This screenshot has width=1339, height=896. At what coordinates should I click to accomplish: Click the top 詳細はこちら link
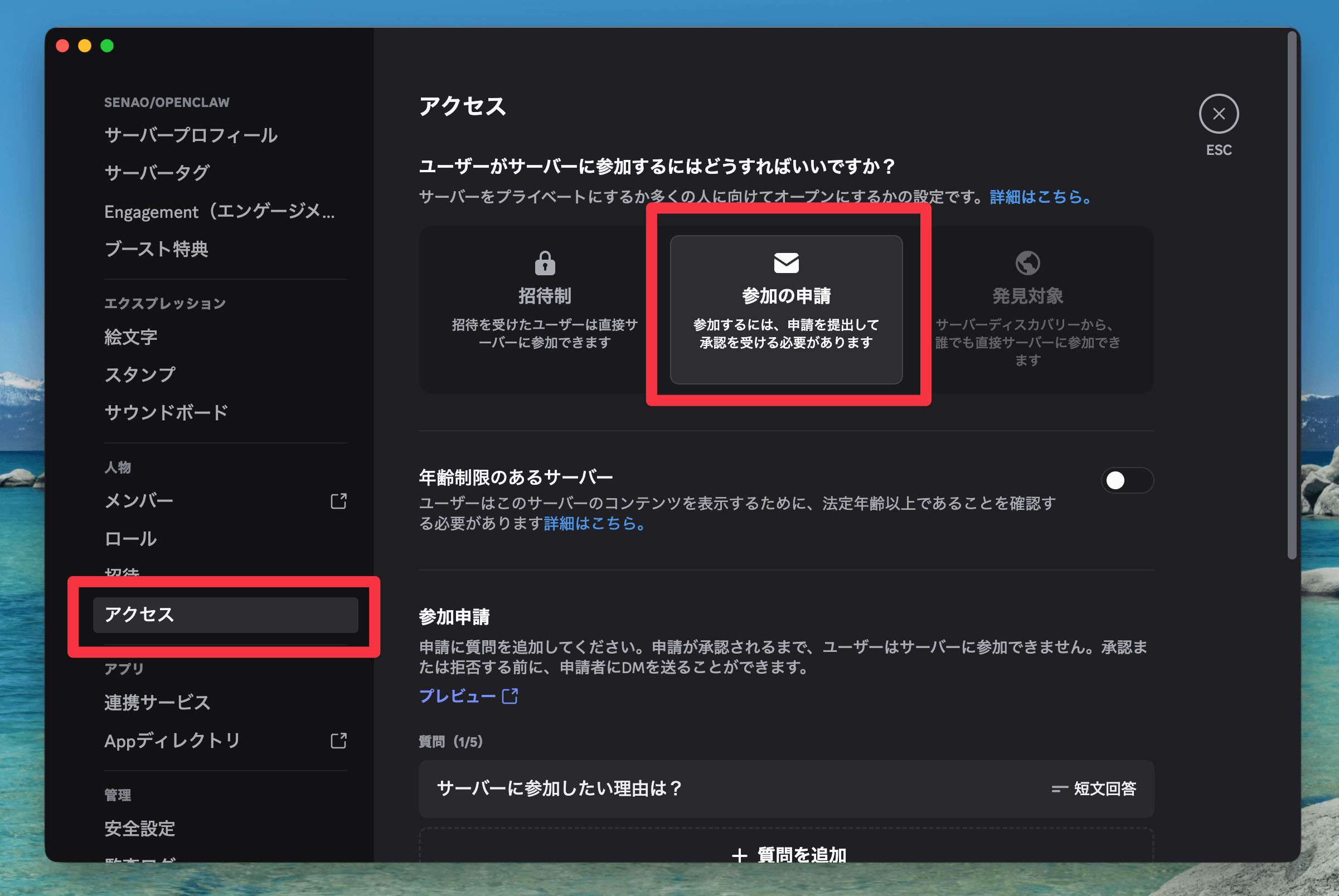[x=1041, y=197]
